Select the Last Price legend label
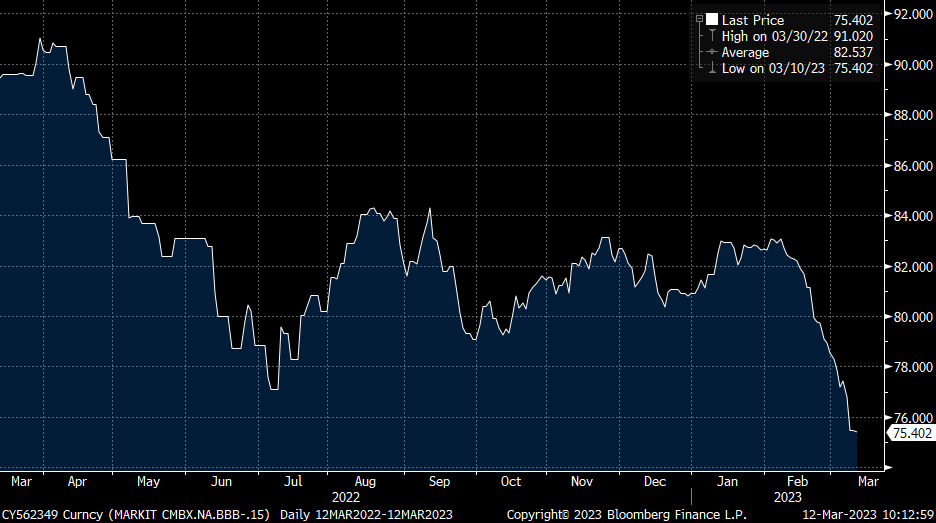Screen dimensions: 936x523 click(753, 20)
